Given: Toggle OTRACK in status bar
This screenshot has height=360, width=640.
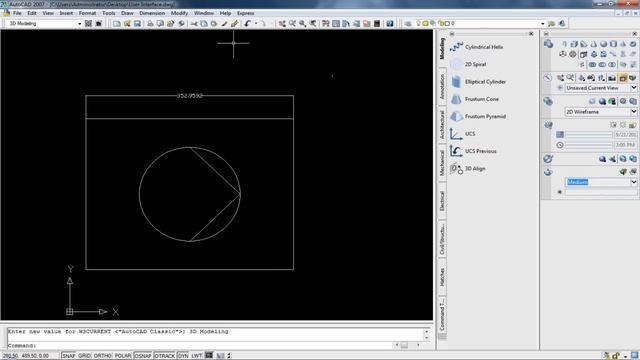Looking at the screenshot, I should click(x=165, y=356).
